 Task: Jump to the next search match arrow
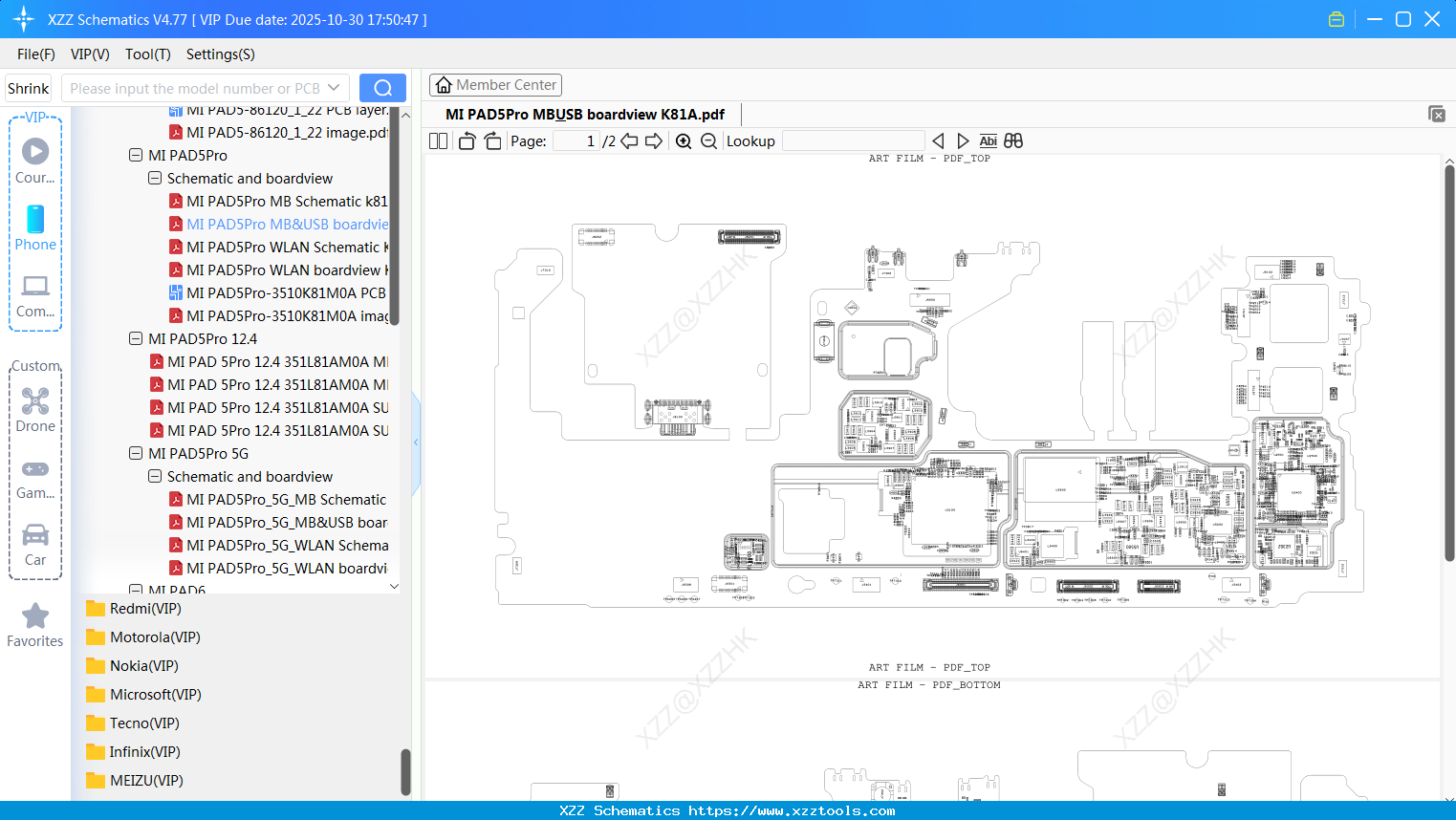[963, 140]
